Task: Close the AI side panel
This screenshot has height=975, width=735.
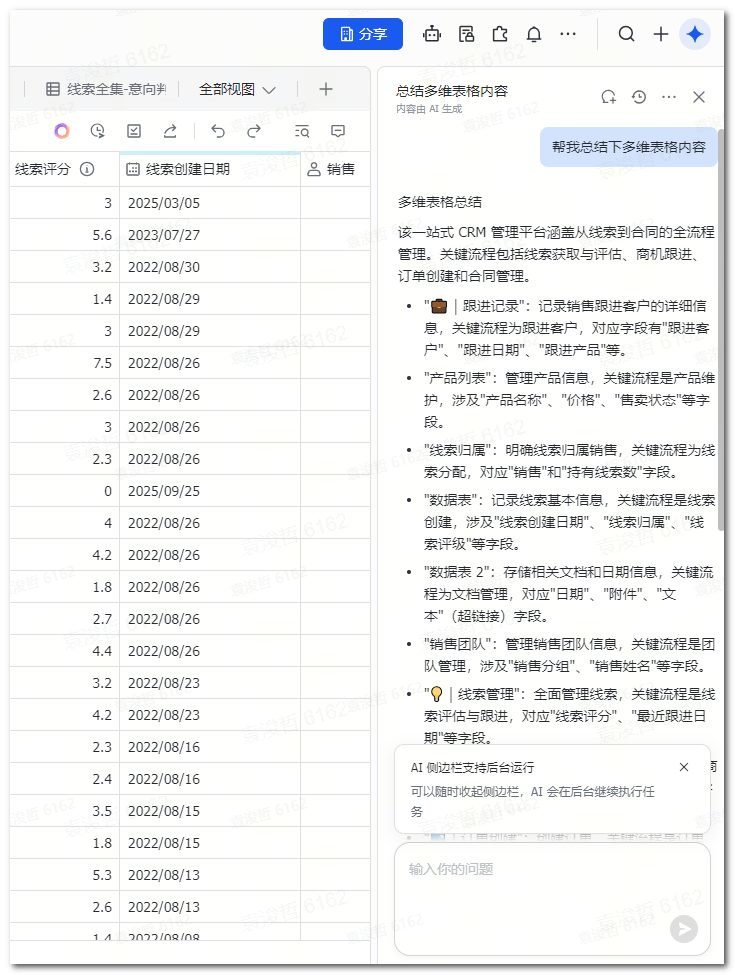Action: coord(699,97)
